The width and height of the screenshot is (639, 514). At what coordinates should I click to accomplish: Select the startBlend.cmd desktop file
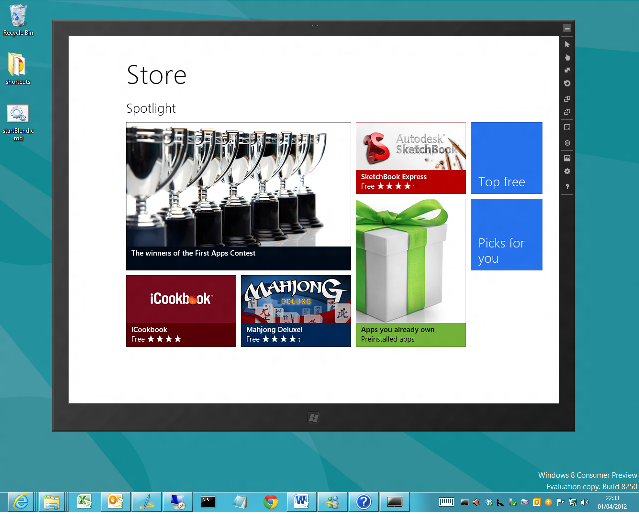click(x=18, y=122)
